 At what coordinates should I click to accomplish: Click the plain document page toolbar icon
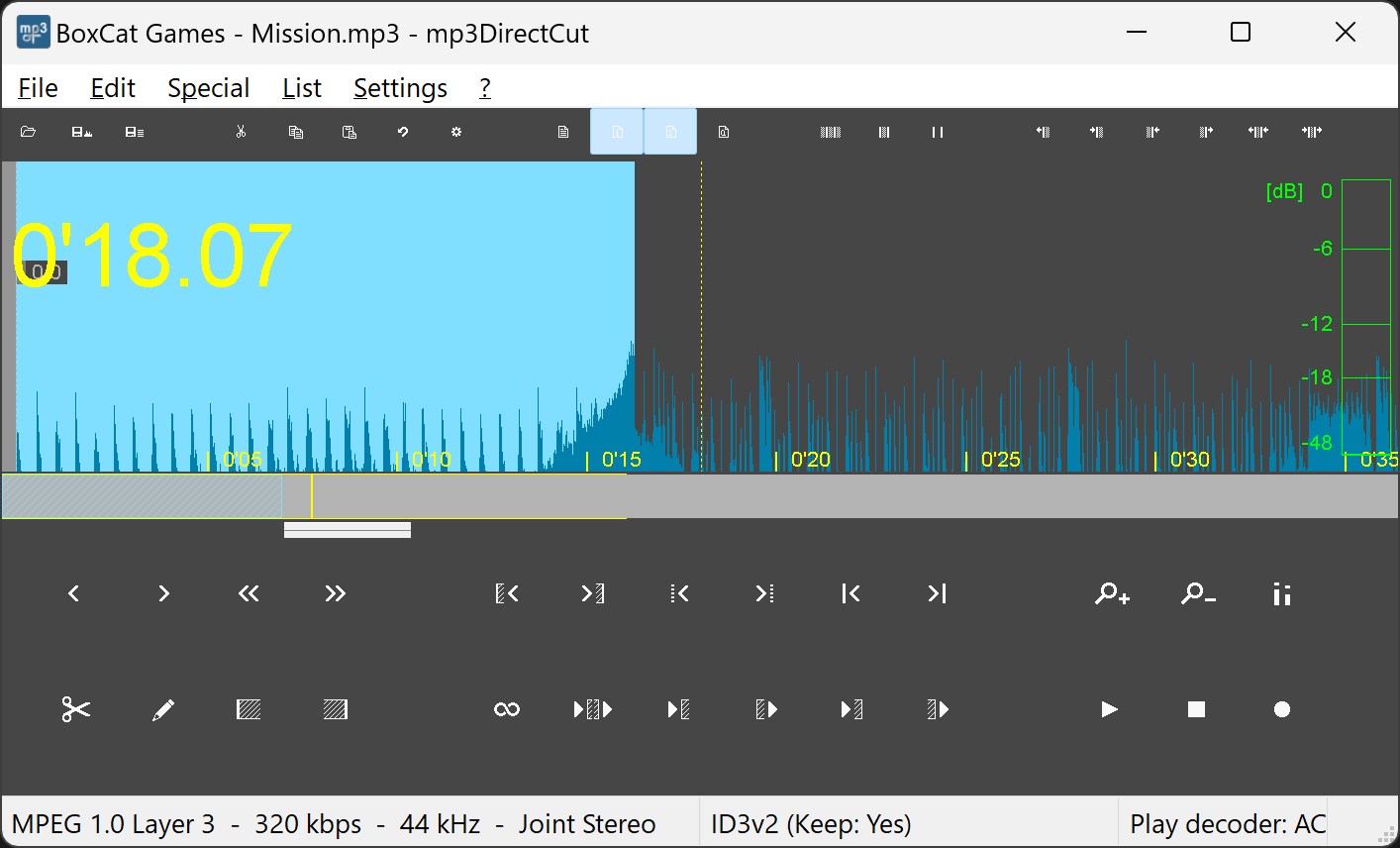(563, 132)
